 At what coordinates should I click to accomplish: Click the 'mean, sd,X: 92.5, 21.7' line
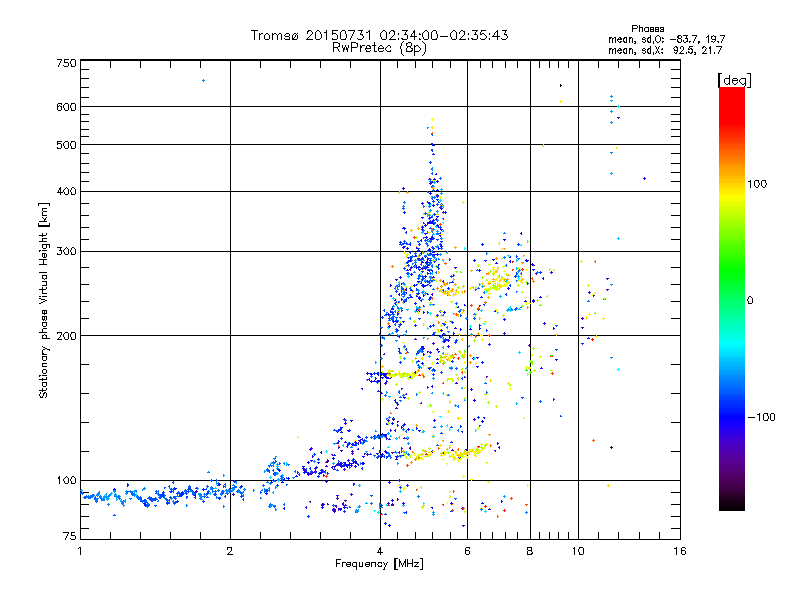[665, 51]
